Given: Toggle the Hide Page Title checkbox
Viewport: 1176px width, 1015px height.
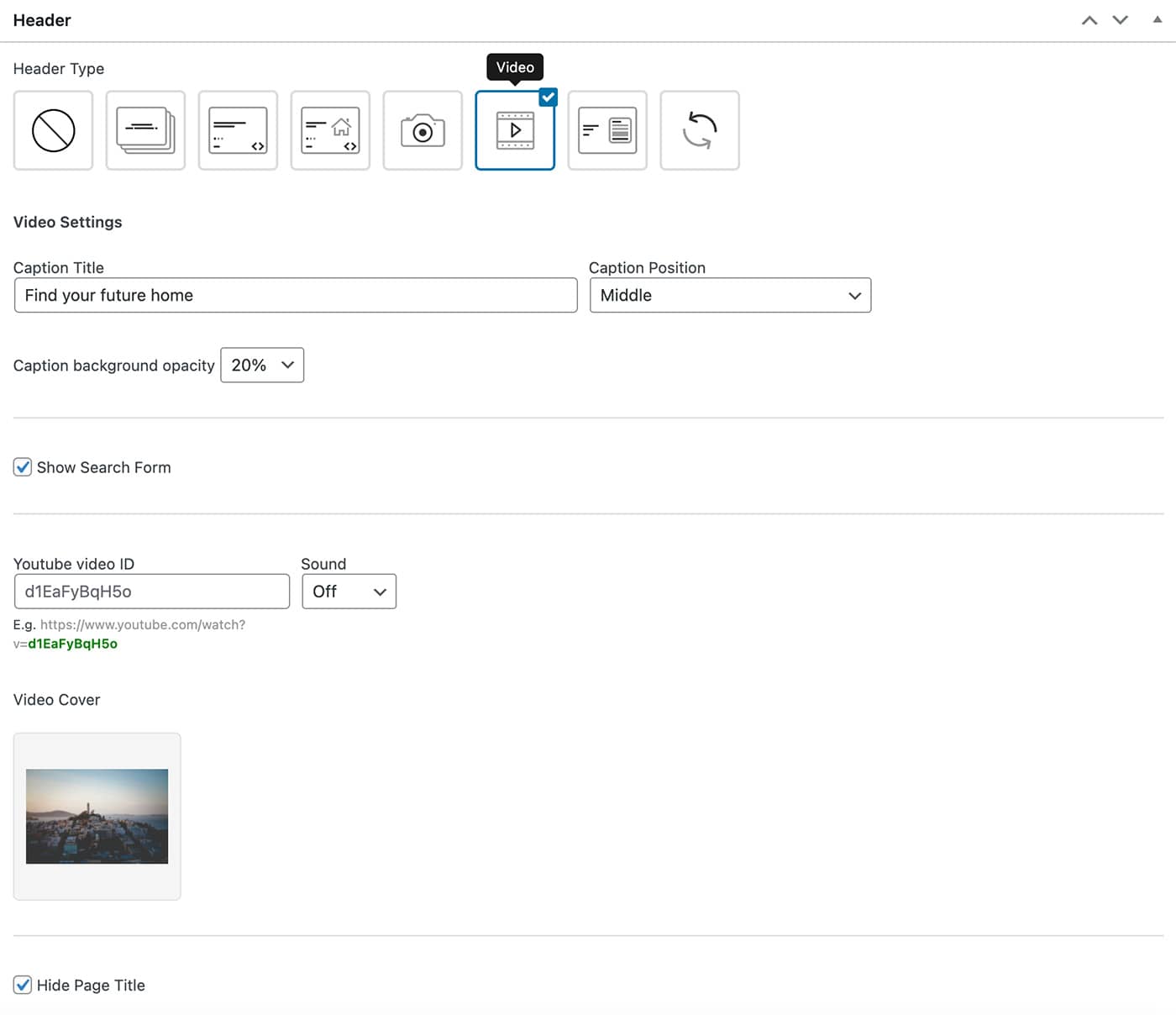Looking at the screenshot, I should tap(23, 985).
